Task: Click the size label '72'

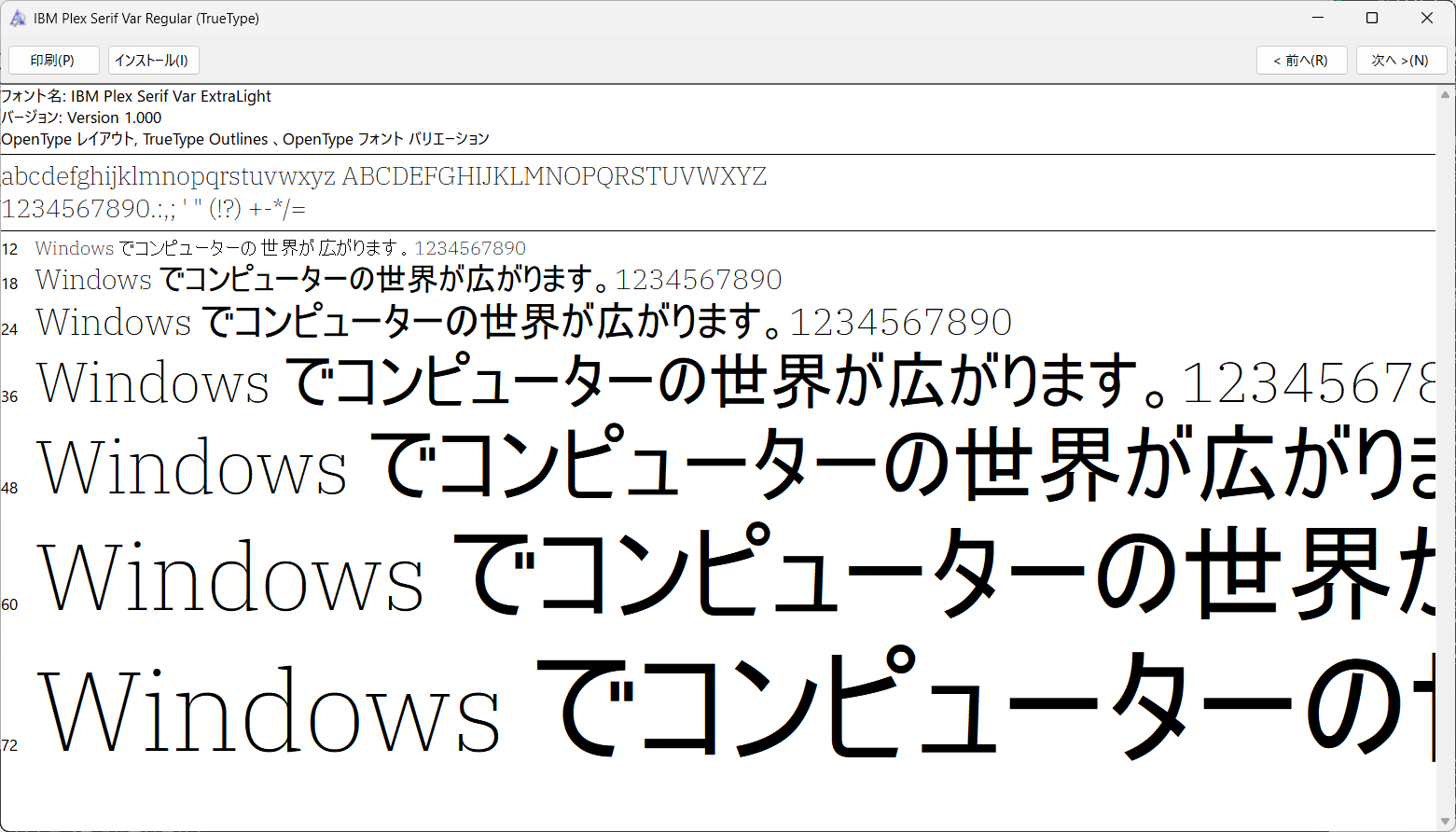Action: (x=9, y=745)
